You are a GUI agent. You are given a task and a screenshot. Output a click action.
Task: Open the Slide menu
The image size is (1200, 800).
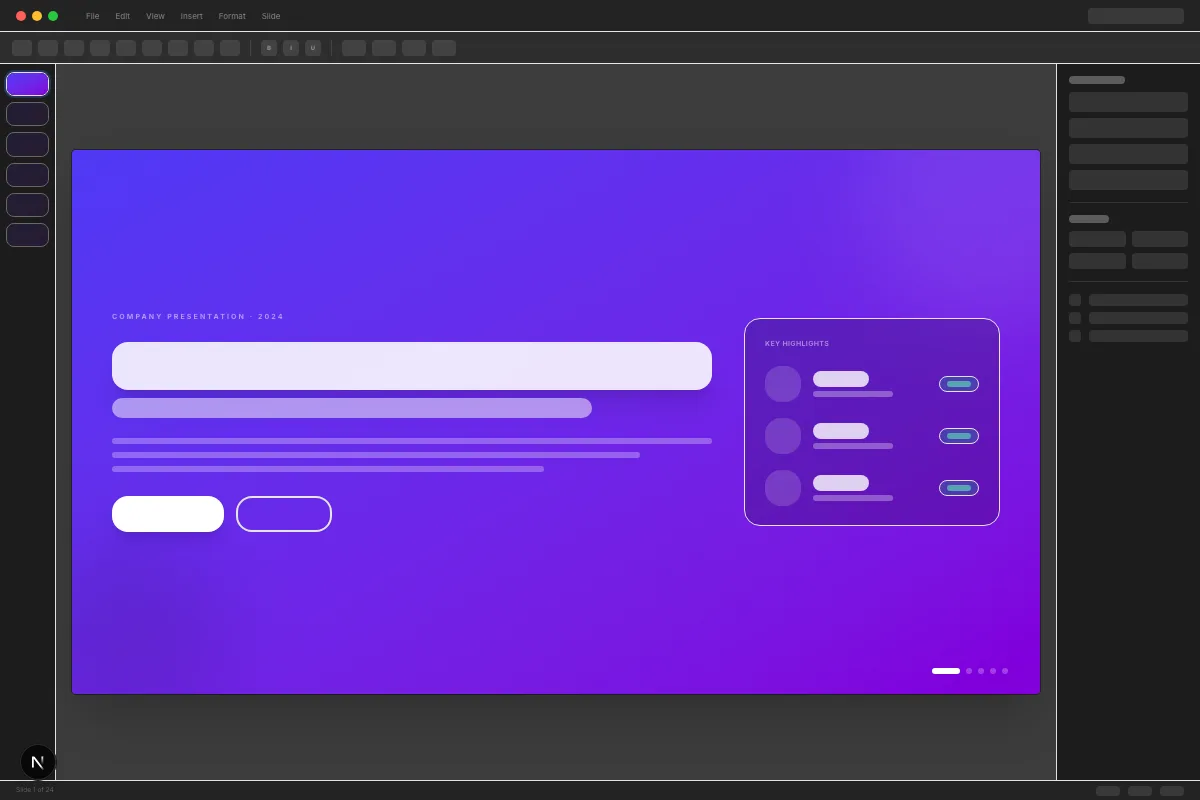tap(271, 16)
